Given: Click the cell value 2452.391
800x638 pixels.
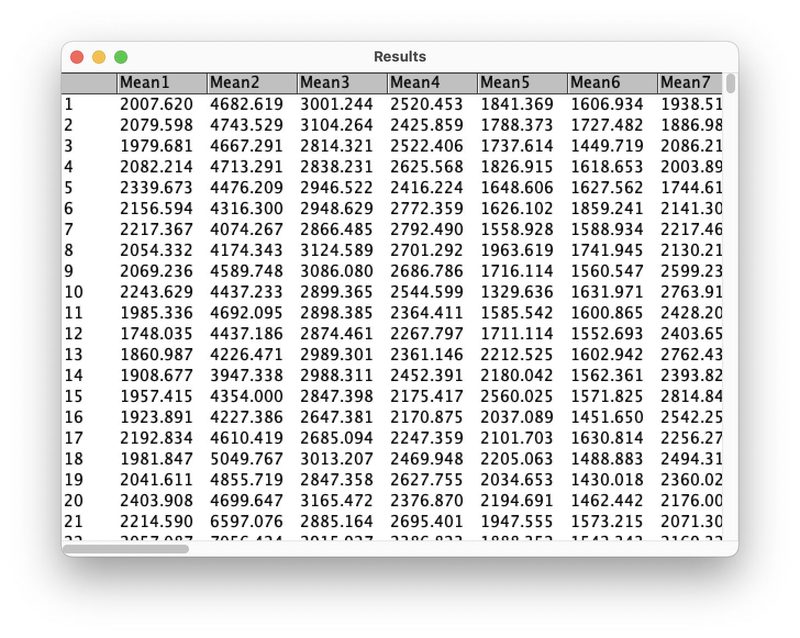Looking at the screenshot, I should click(427, 376).
